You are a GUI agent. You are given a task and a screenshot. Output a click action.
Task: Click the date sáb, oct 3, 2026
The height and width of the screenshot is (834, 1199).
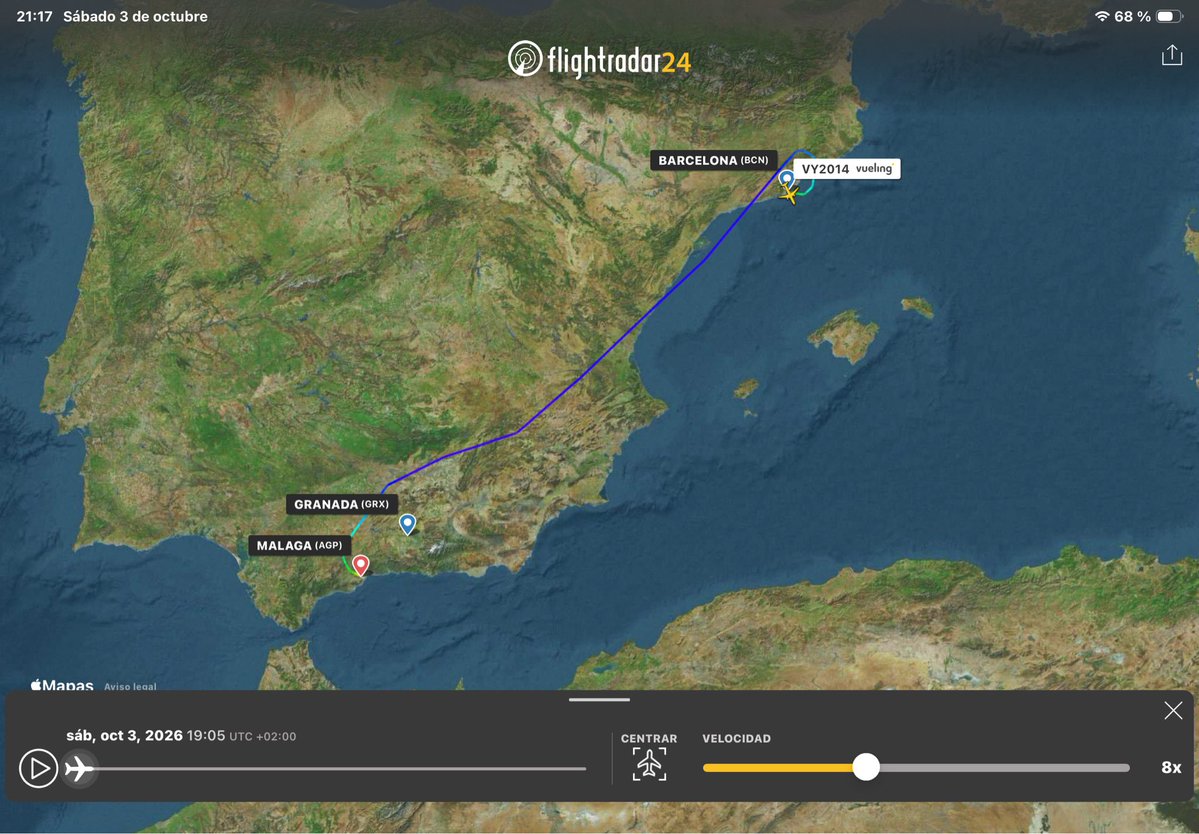125,735
